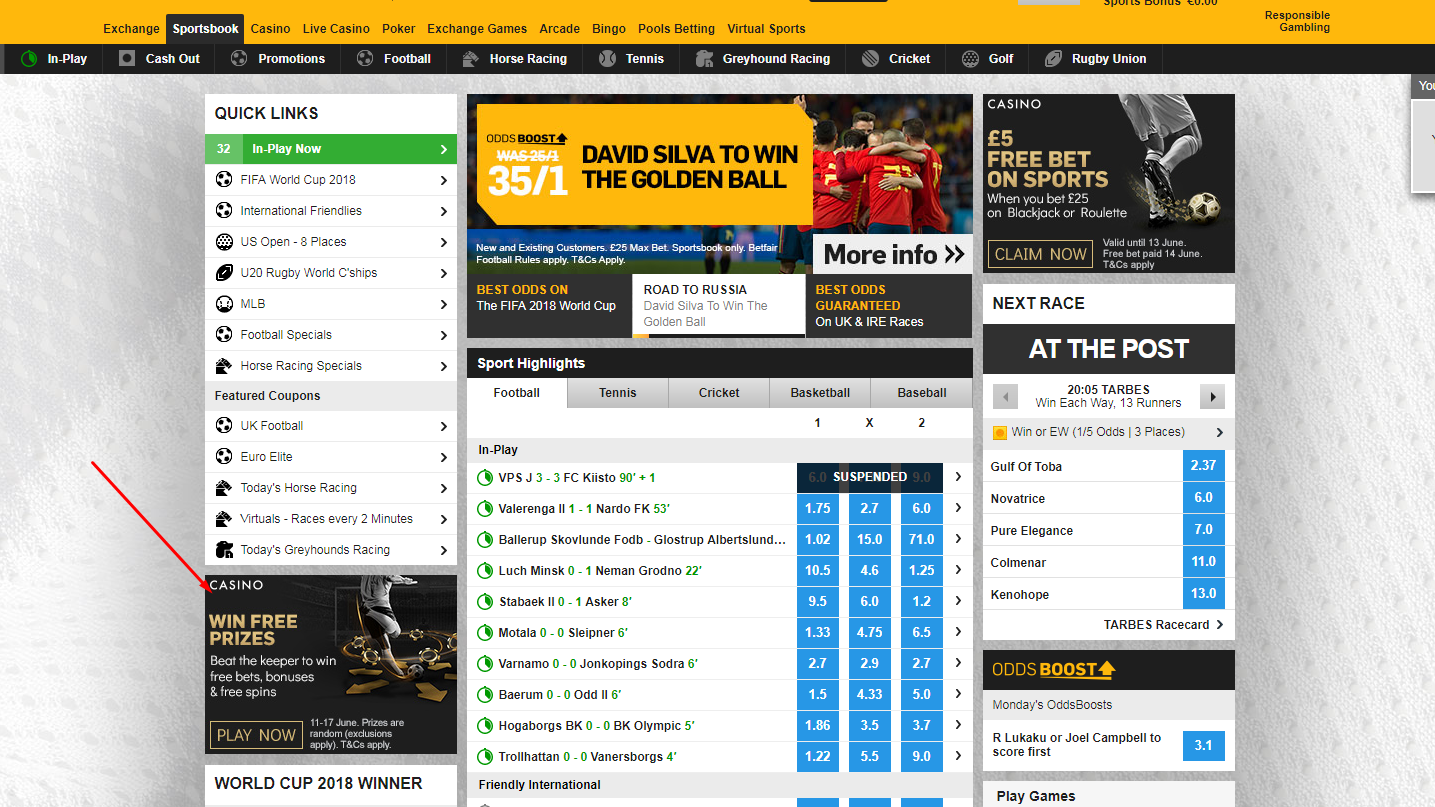Click horse icon beside Horse Racing Specials

[x=224, y=366]
